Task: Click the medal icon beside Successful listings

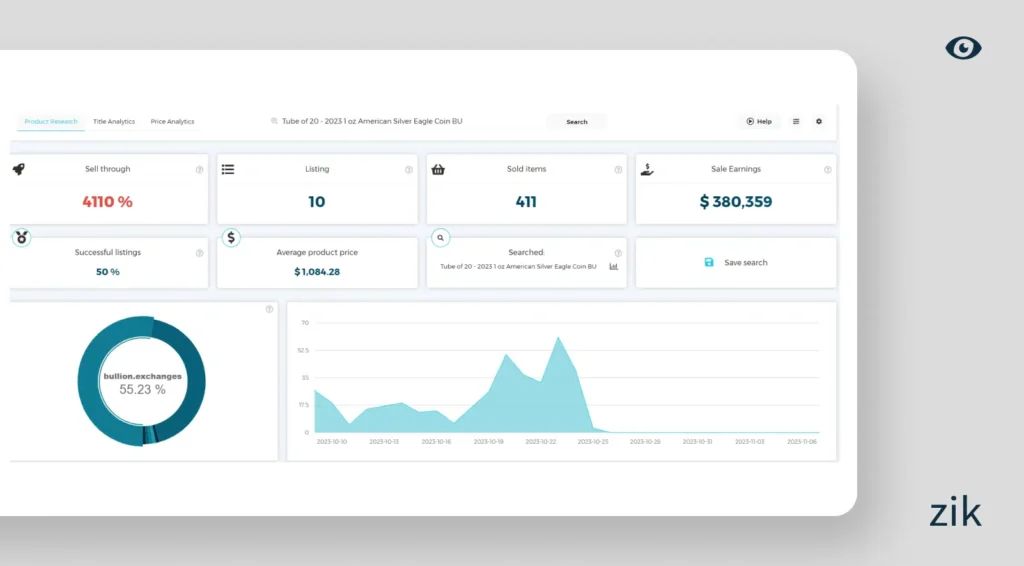Action: [x=22, y=237]
